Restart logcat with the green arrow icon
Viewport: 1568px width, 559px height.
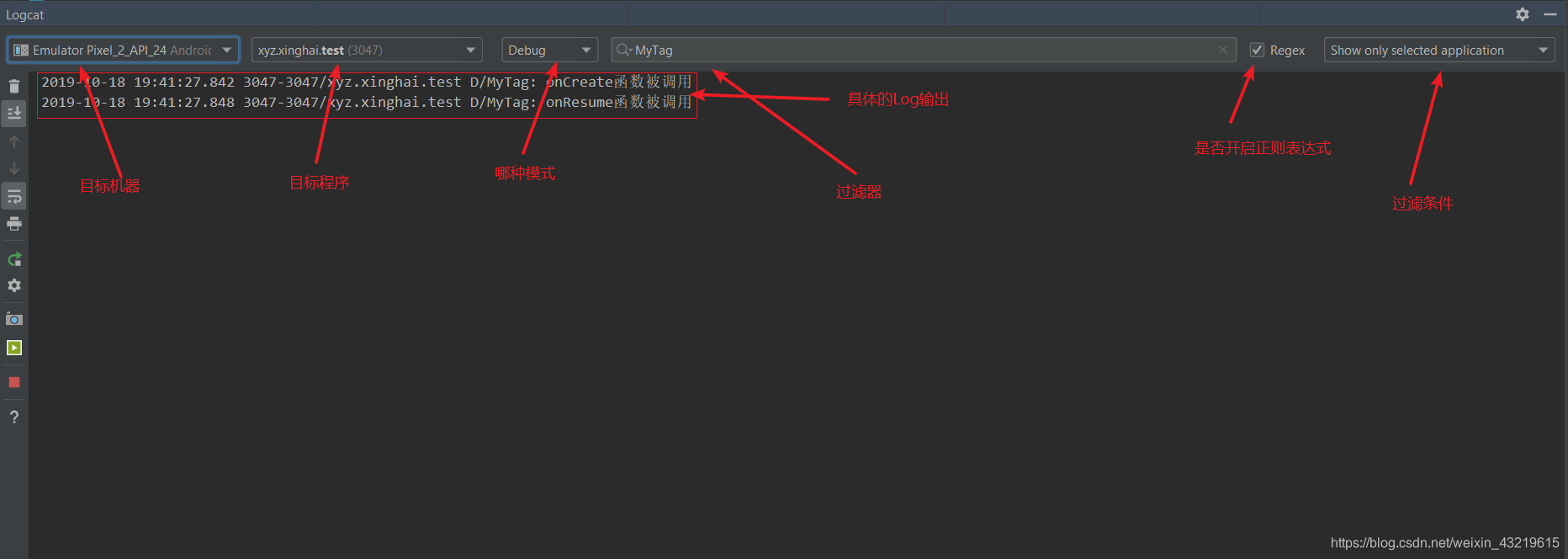click(x=14, y=259)
